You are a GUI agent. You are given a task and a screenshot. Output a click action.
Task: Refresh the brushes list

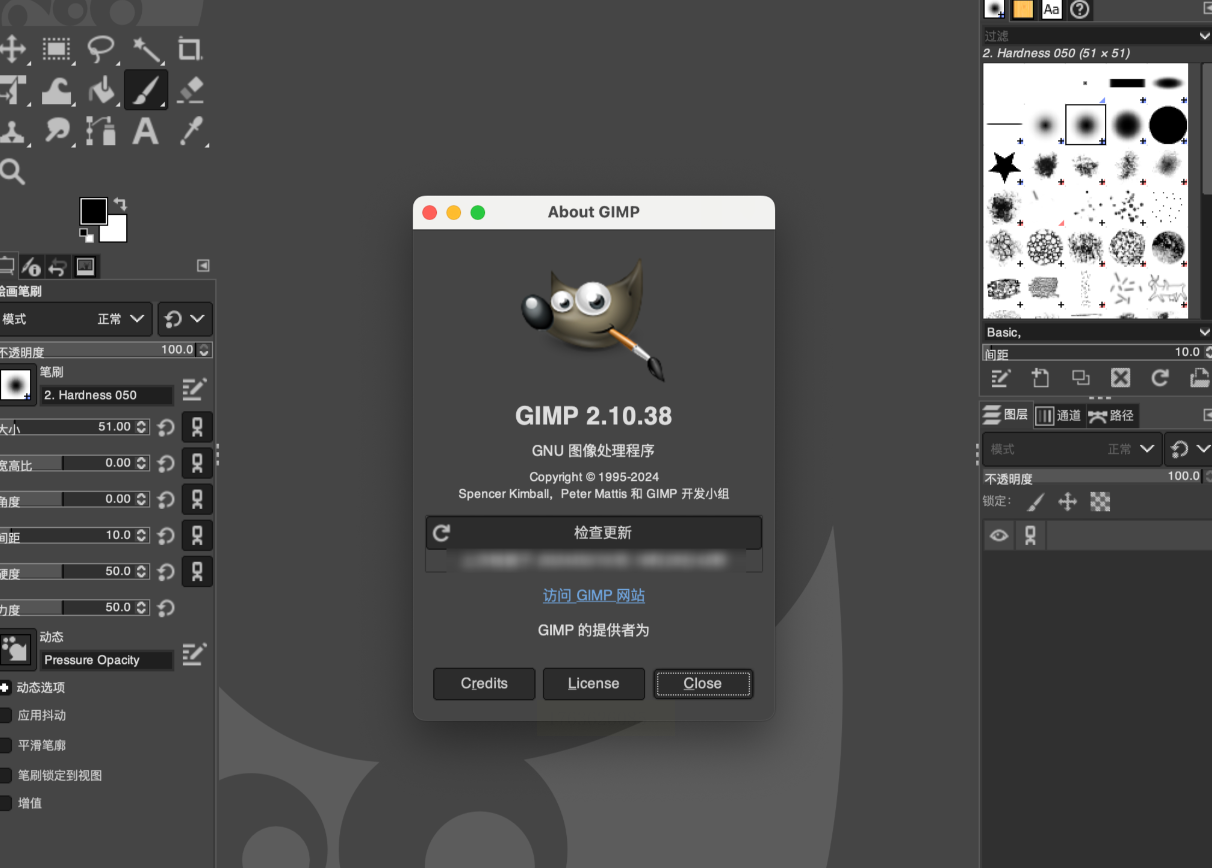tap(1160, 378)
